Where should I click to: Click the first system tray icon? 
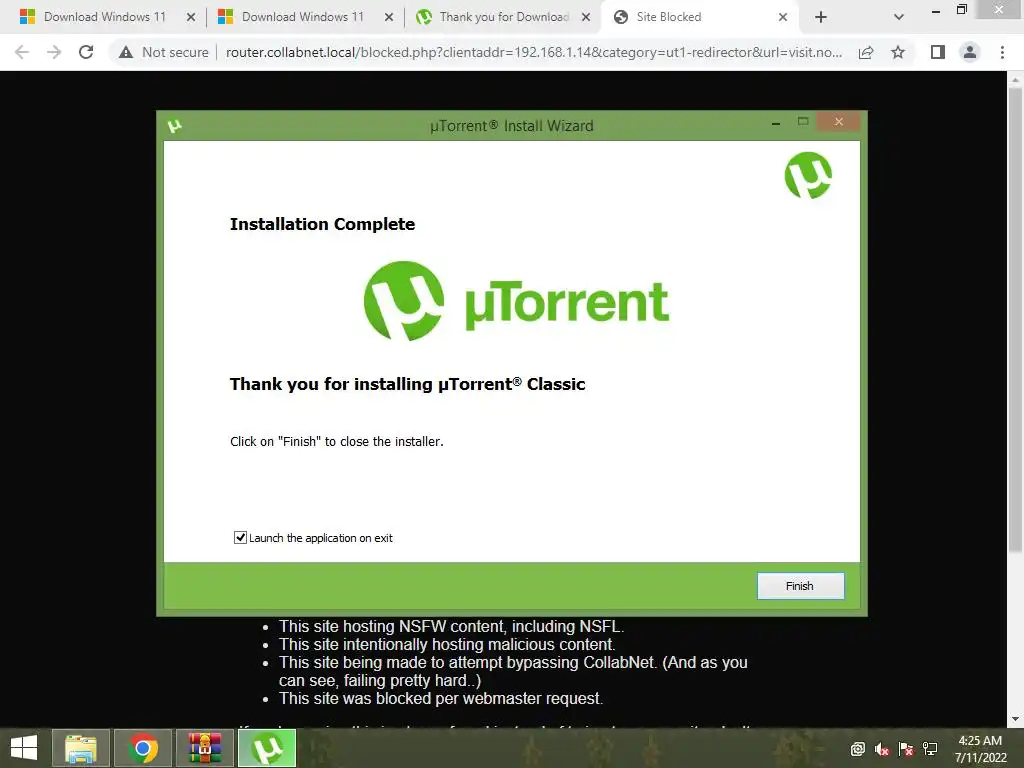click(x=857, y=749)
